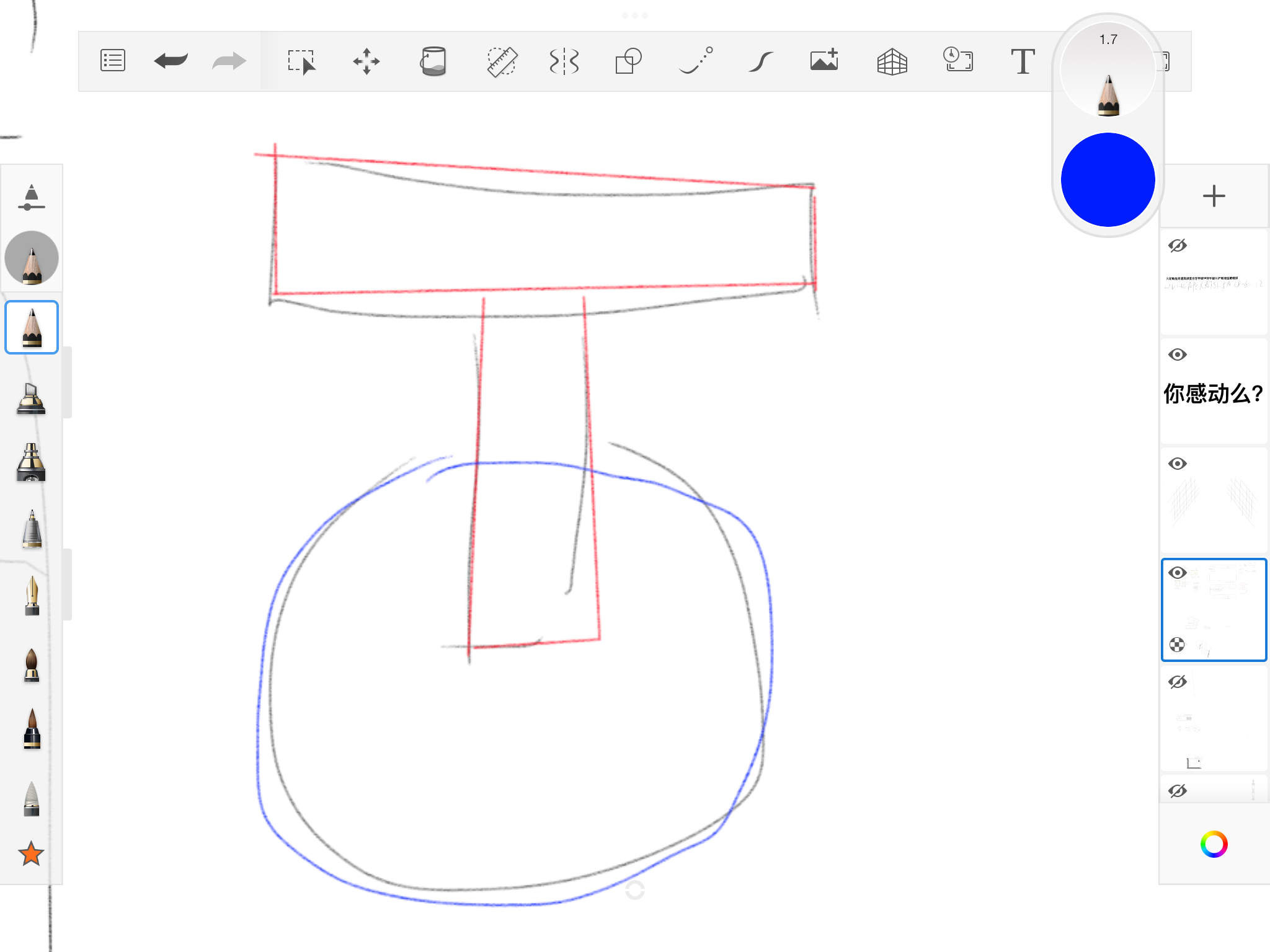Image resolution: width=1270 pixels, height=952 pixels.
Task: Select the Predictive stroke tool
Action: (x=760, y=61)
